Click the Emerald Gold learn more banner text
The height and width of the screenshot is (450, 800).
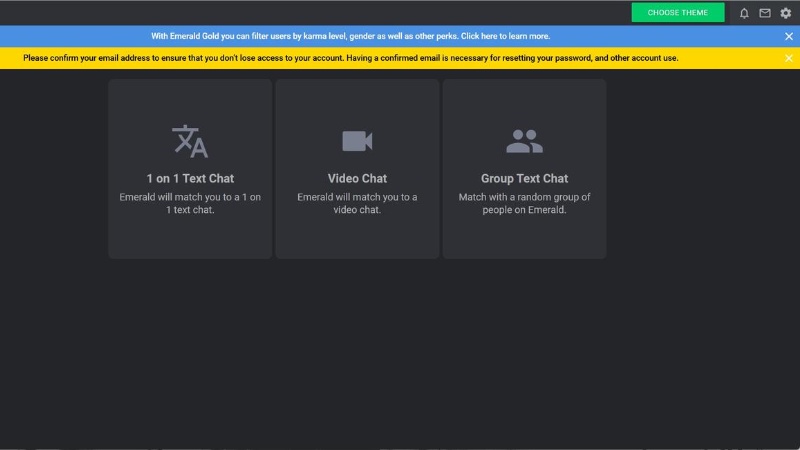coord(351,36)
